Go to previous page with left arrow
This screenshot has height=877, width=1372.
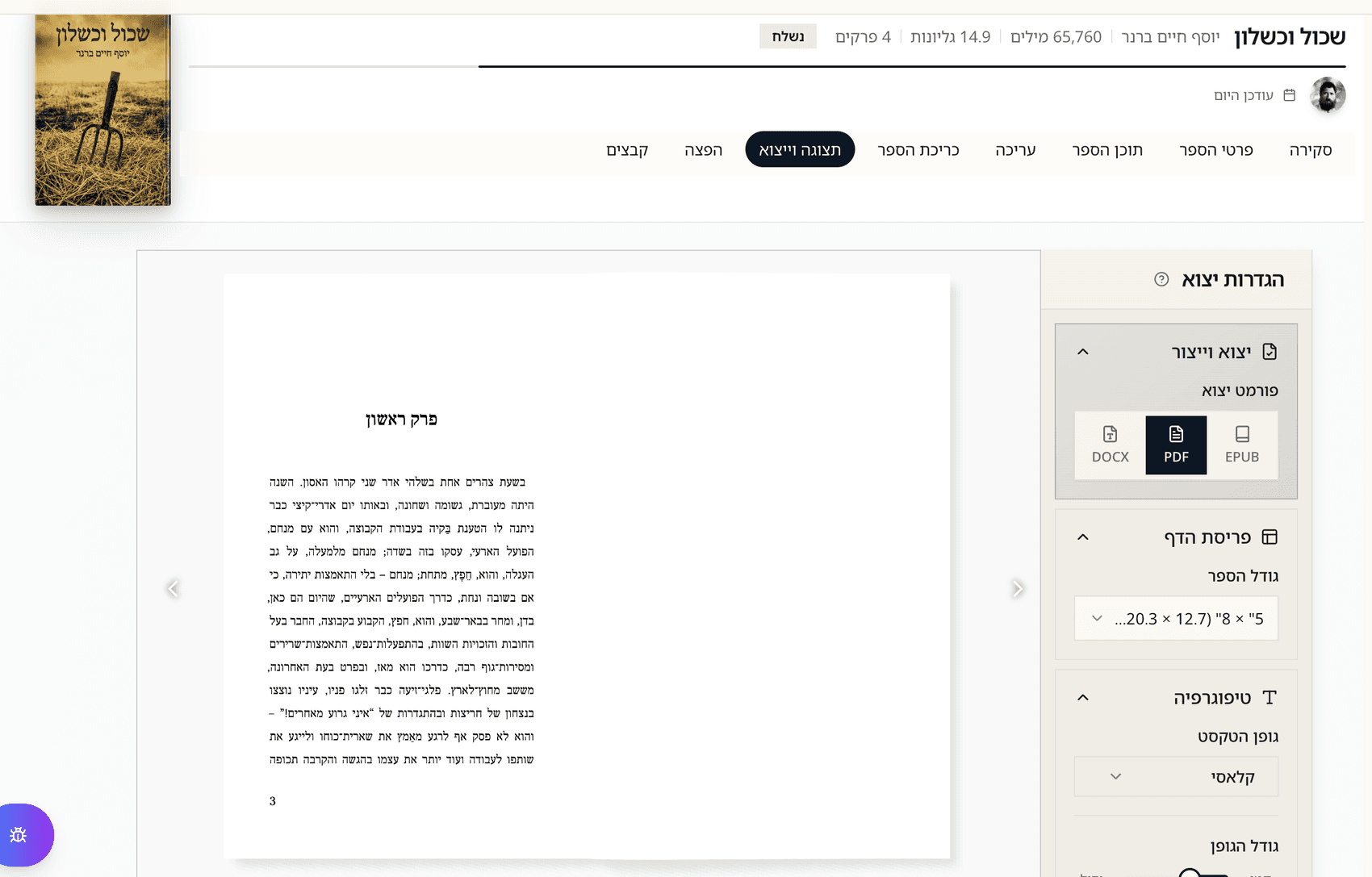[173, 589]
